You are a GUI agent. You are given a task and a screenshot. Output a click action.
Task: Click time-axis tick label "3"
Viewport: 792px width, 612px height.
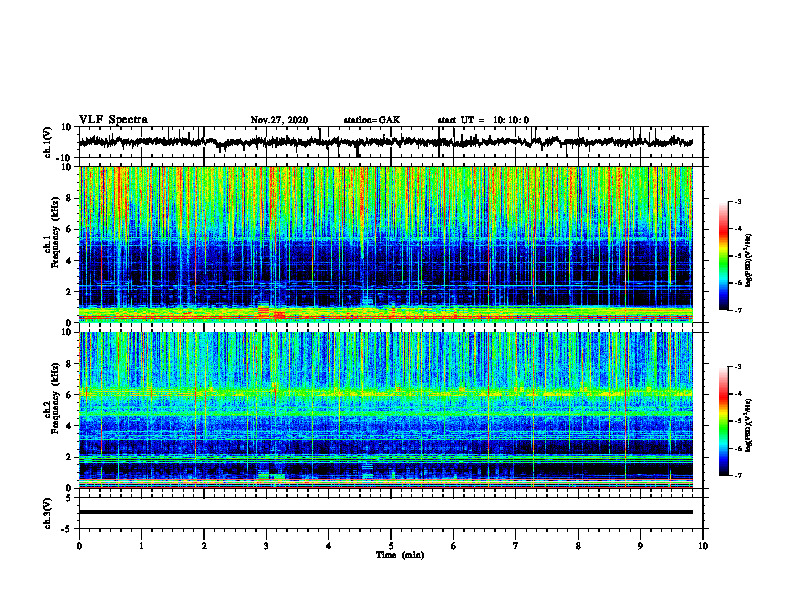tap(266, 546)
